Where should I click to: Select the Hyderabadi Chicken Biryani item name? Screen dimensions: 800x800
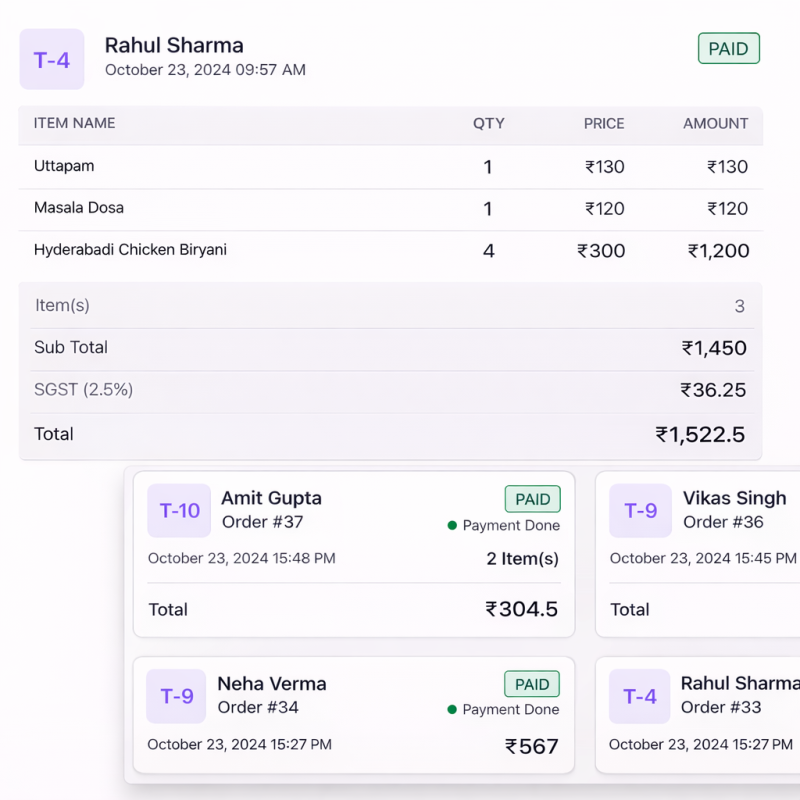point(130,249)
